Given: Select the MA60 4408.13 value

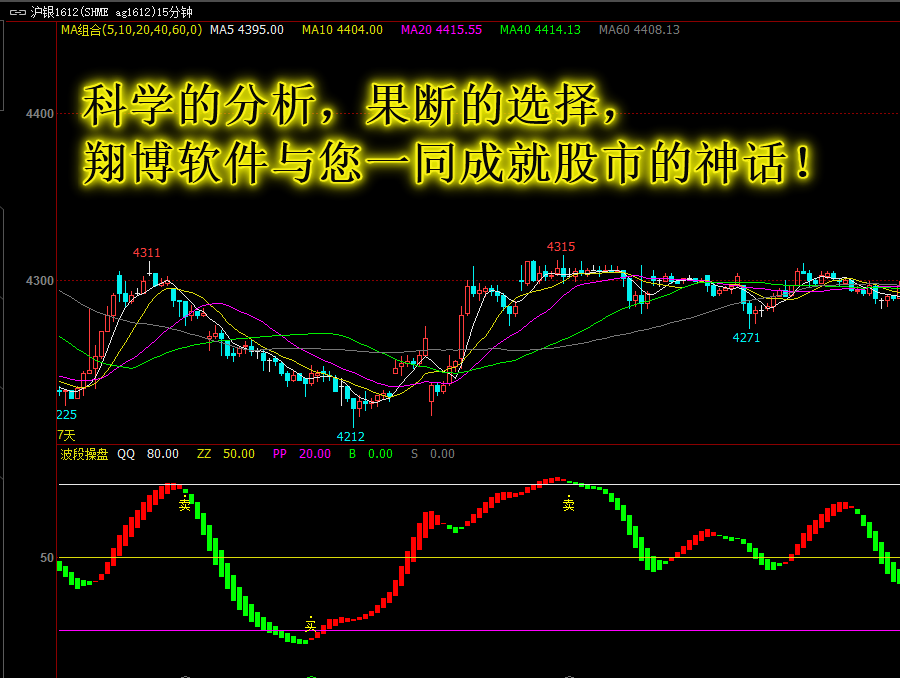Looking at the screenshot, I should (x=639, y=30).
